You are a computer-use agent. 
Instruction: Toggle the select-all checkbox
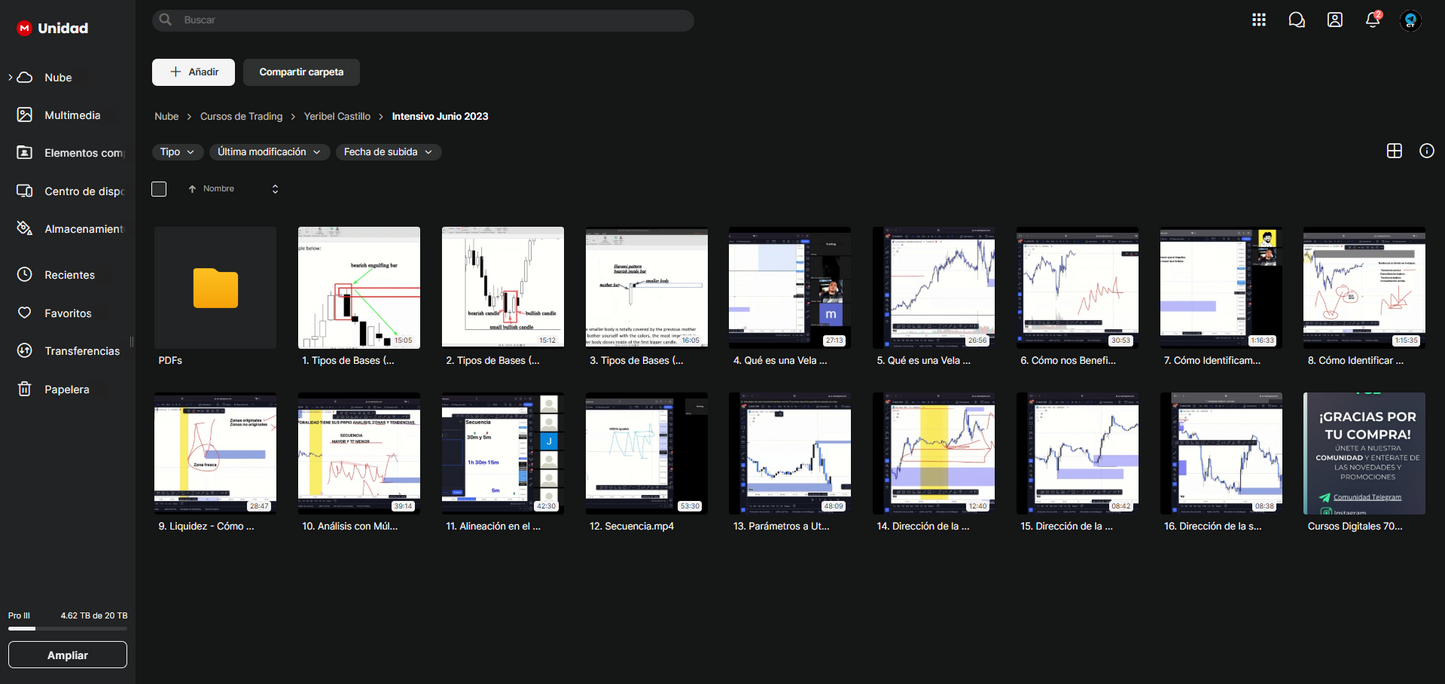pyautogui.click(x=159, y=189)
